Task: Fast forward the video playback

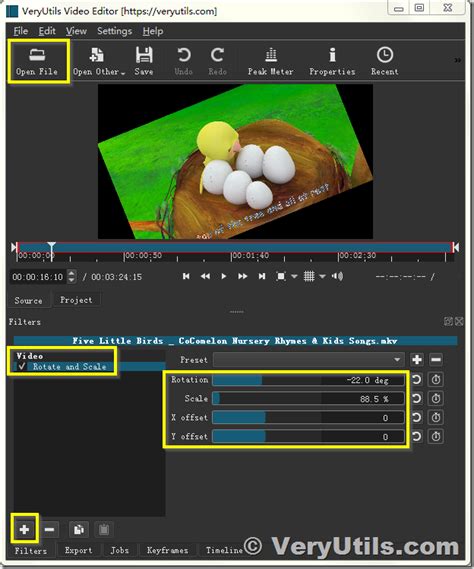Action: pos(242,277)
